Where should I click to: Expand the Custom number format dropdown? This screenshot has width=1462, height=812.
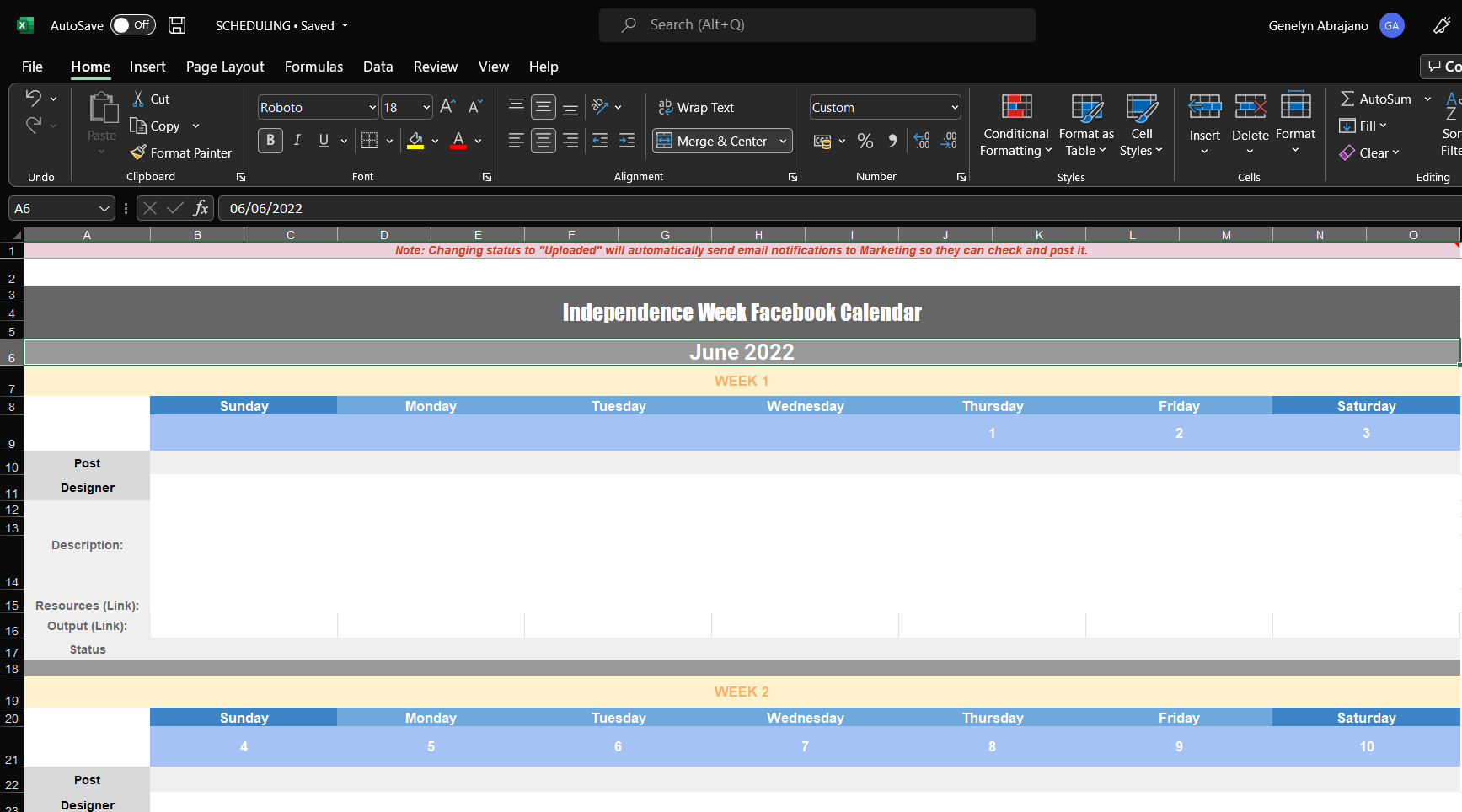(955, 107)
